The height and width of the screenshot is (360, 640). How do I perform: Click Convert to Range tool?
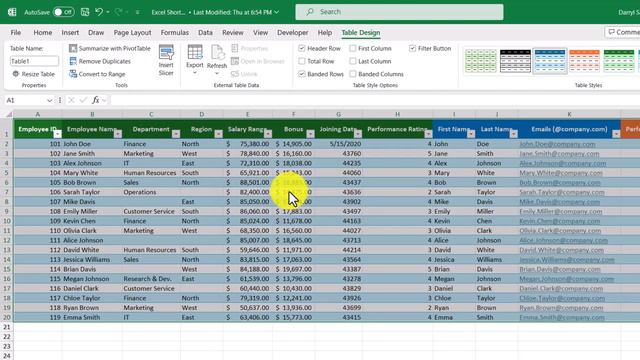97,74
